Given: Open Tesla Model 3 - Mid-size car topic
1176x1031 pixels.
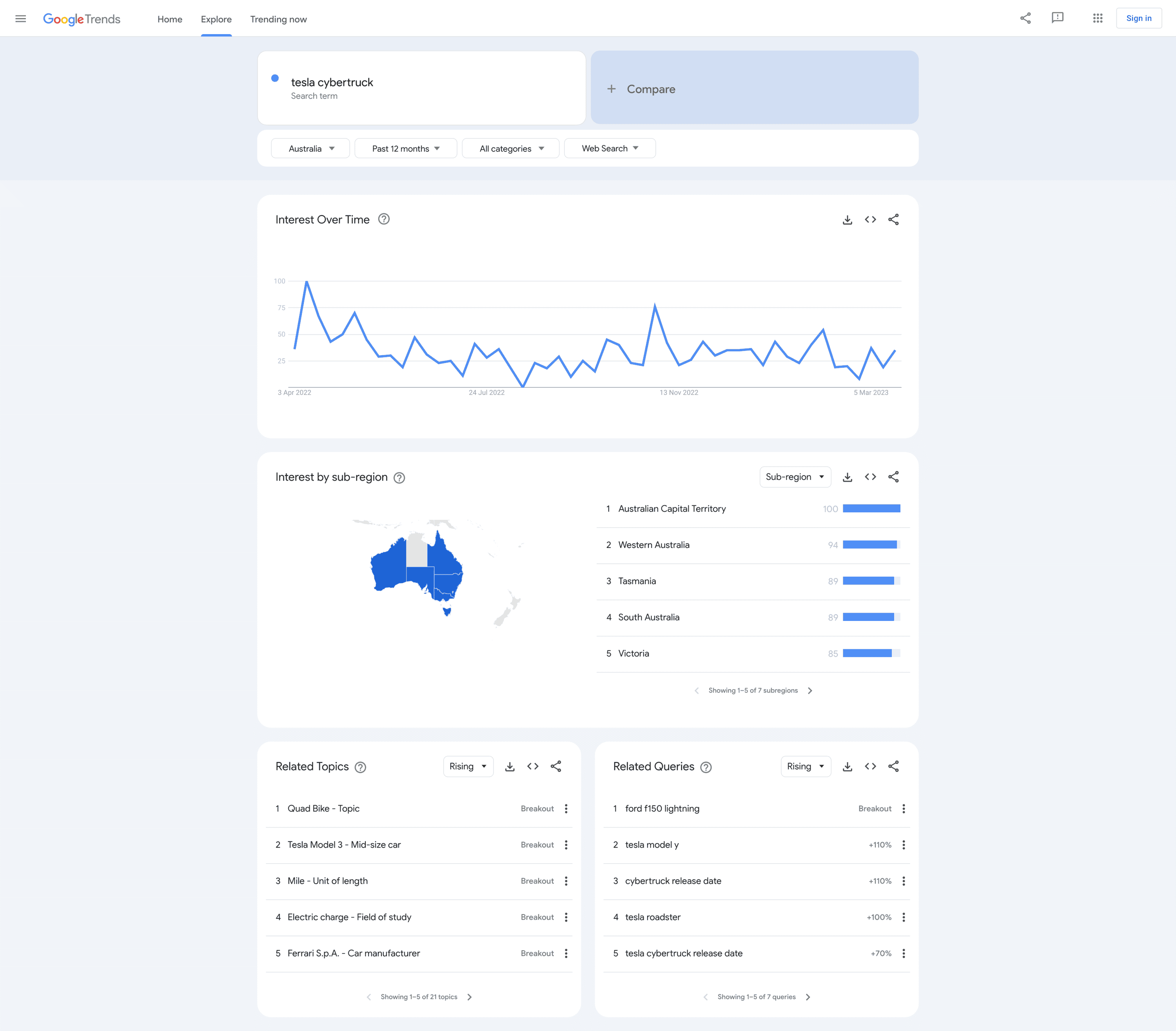Looking at the screenshot, I should tap(344, 844).
